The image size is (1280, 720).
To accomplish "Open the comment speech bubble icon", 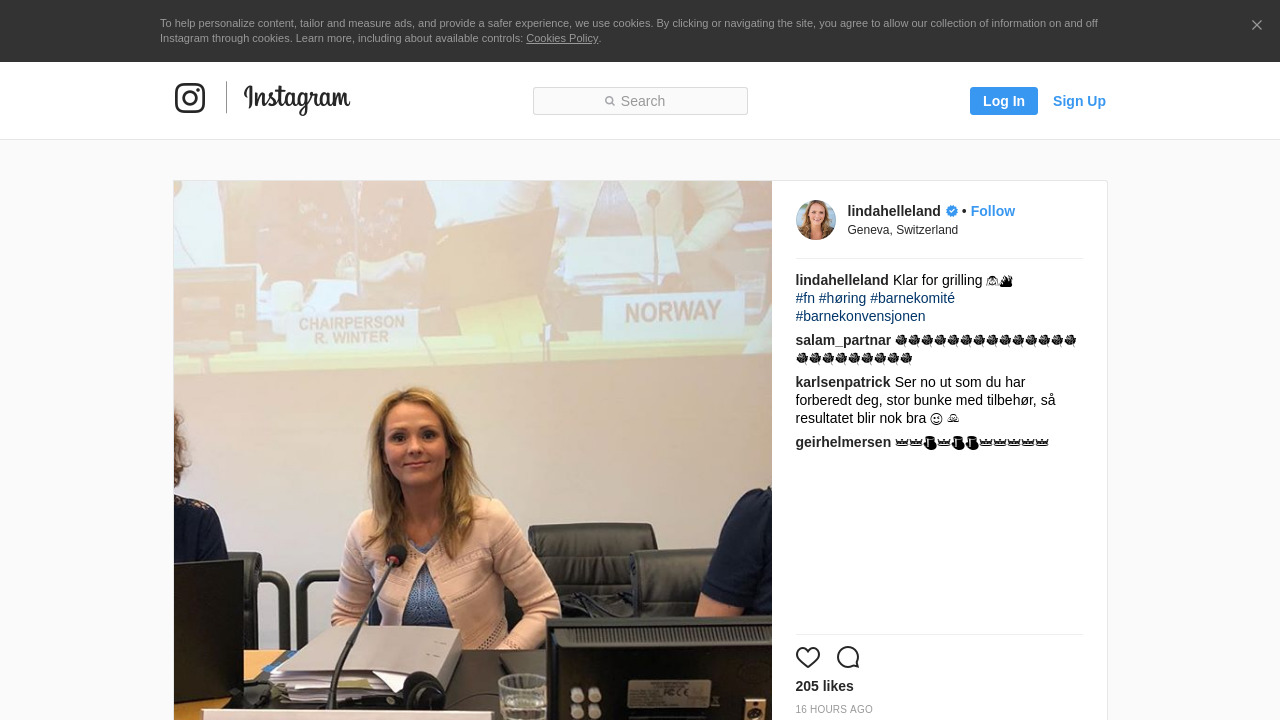I will pos(848,657).
